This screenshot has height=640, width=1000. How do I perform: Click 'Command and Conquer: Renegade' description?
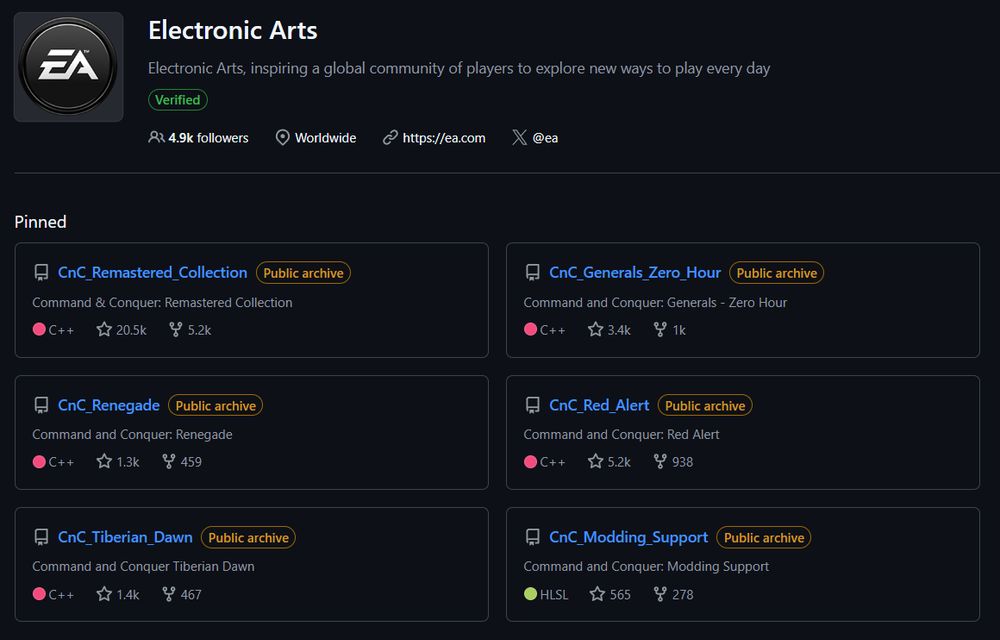[132, 435]
